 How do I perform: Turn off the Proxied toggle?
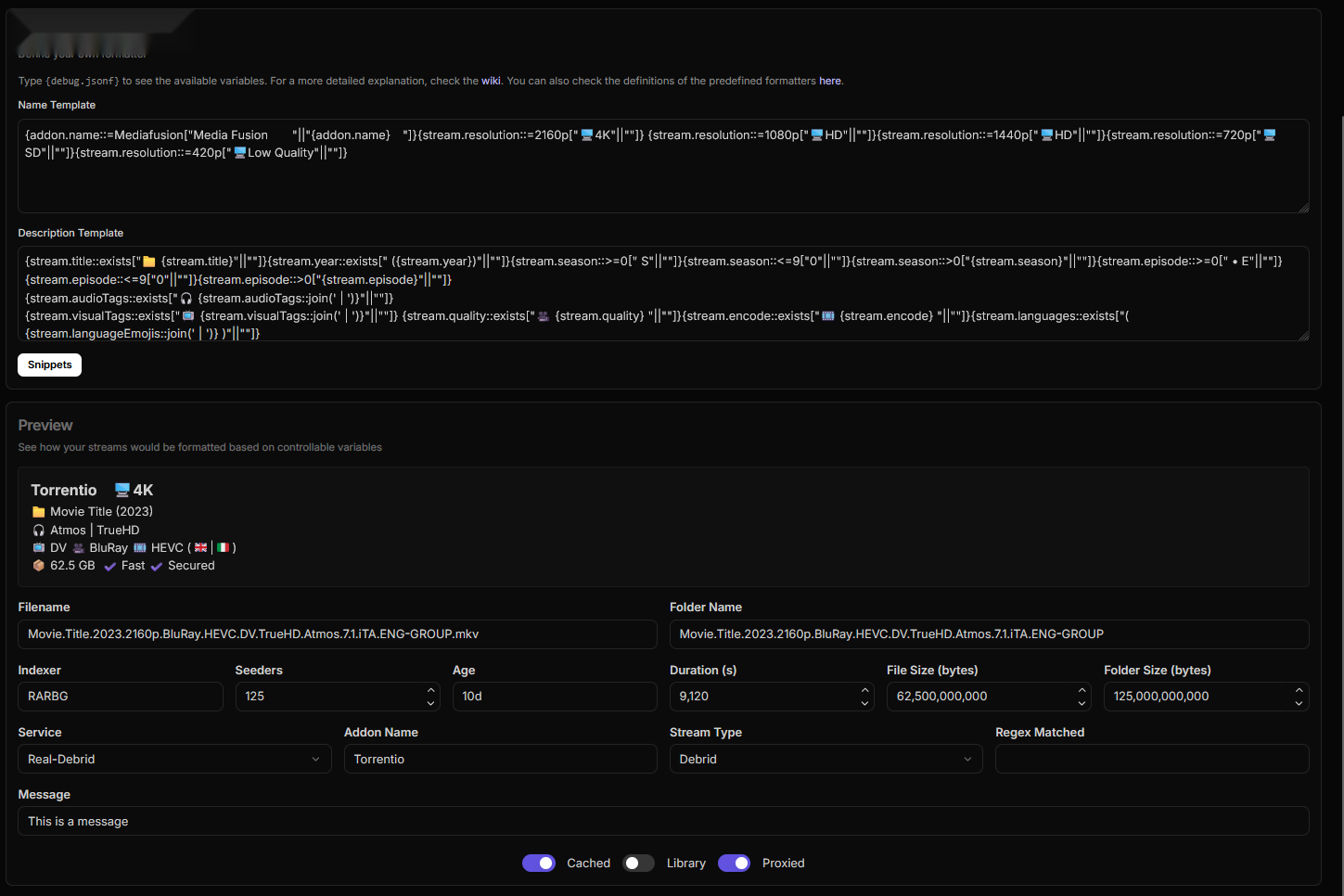(734, 864)
